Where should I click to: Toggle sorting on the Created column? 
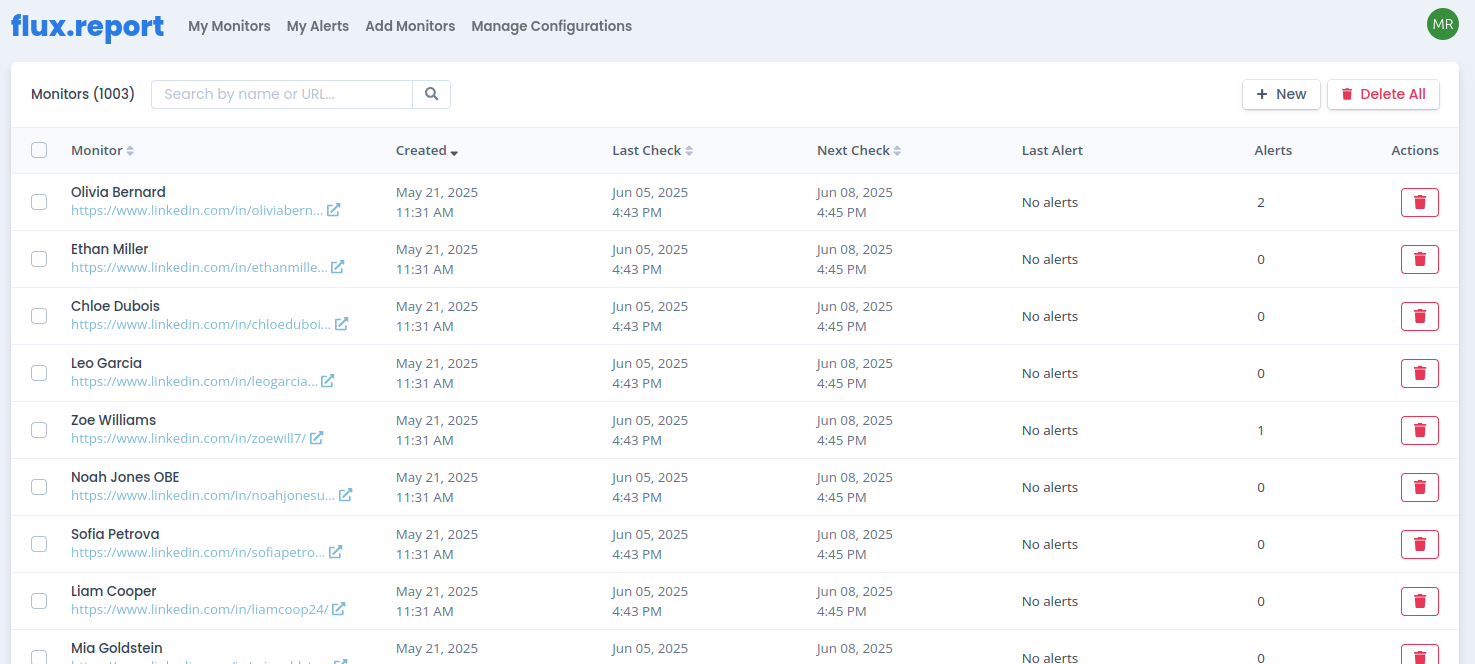tap(427, 150)
